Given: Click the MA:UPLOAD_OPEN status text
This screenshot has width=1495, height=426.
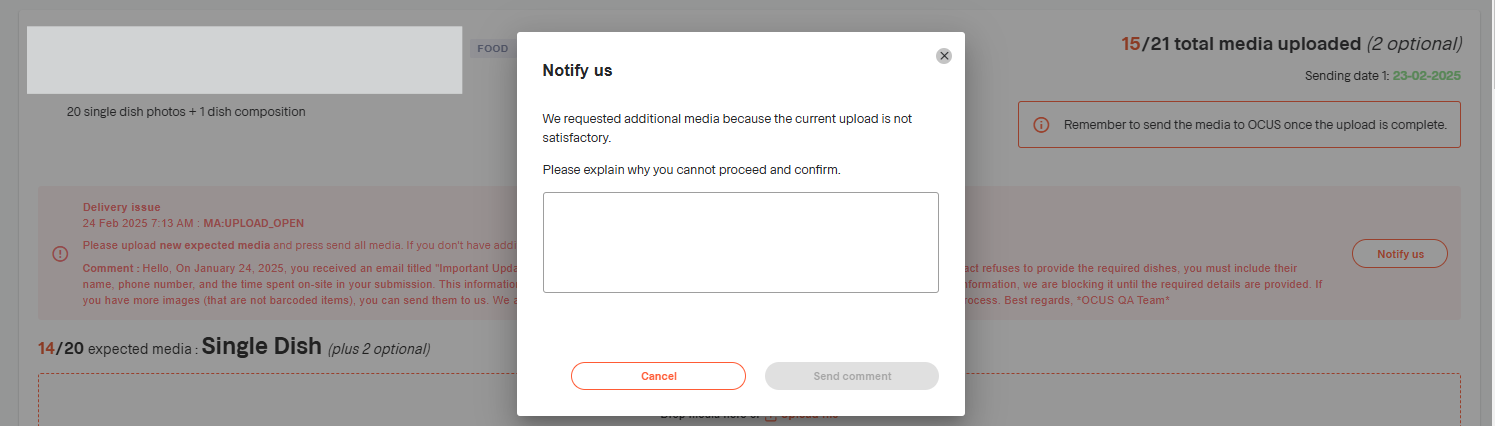Looking at the screenshot, I should (x=253, y=223).
